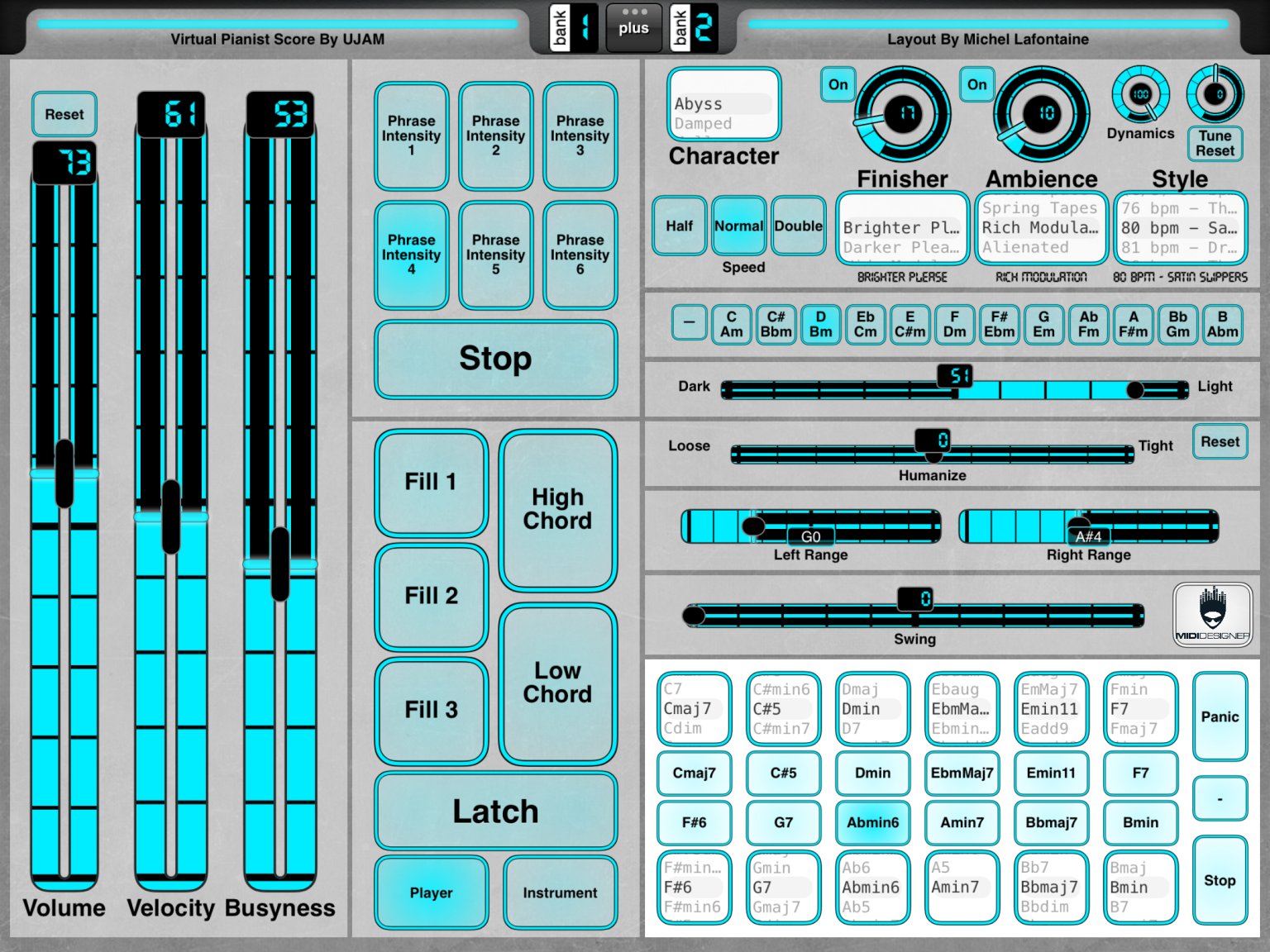
Task: Enable Latch mode
Action: coord(496,812)
